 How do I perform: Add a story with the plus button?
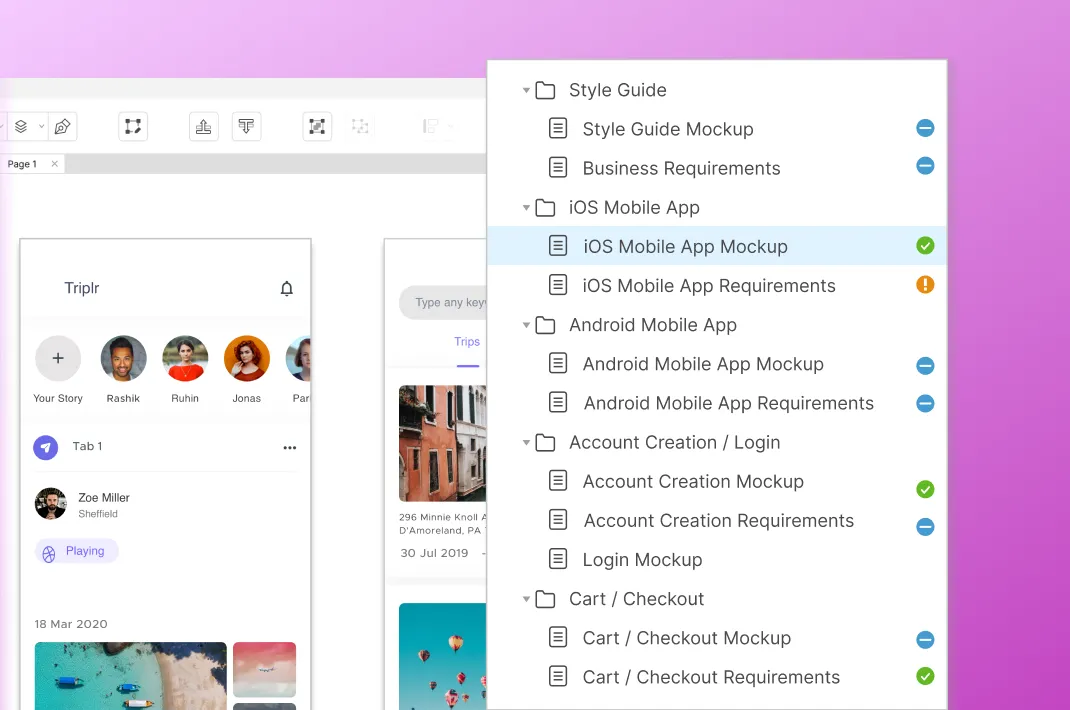58,358
